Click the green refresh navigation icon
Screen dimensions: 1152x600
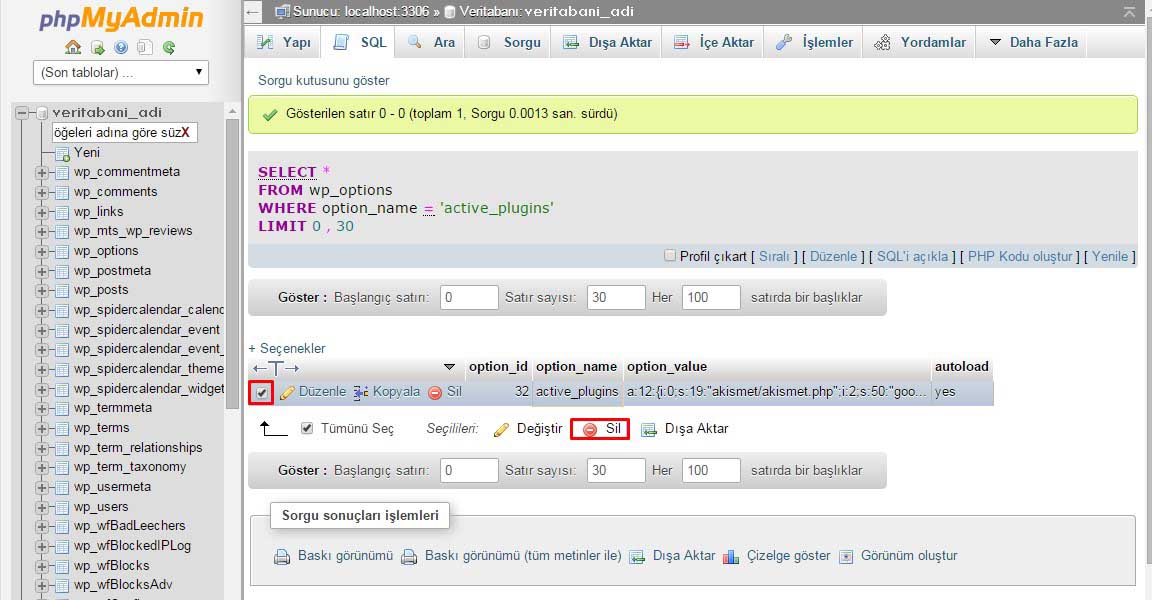(x=170, y=48)
